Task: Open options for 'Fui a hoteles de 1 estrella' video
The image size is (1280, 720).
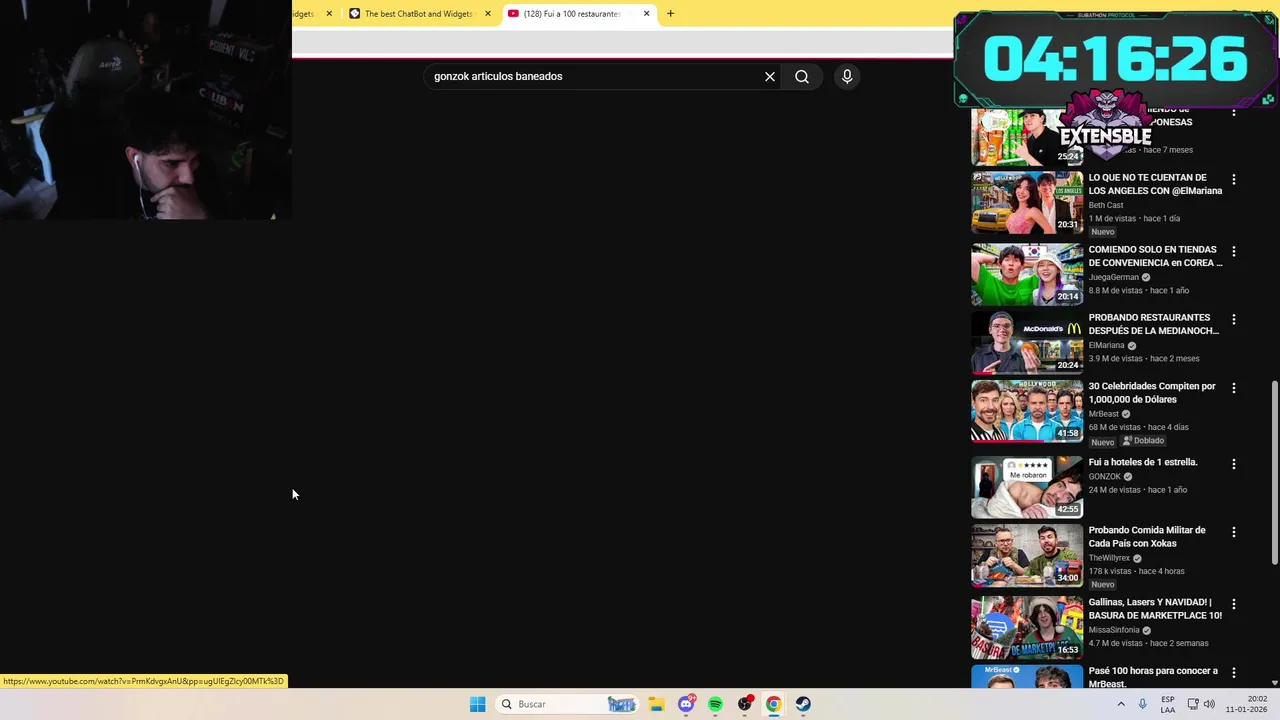Action: coord(1233,463)
